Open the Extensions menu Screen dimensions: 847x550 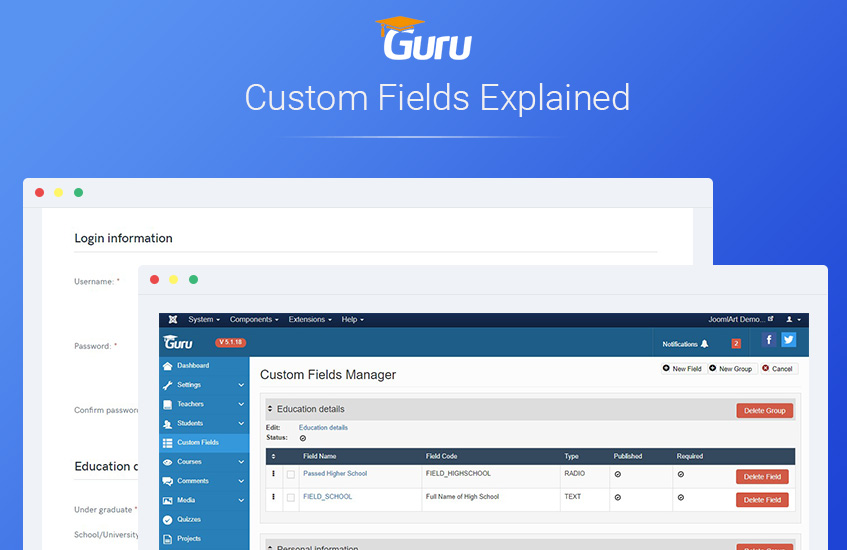[310, 320]
